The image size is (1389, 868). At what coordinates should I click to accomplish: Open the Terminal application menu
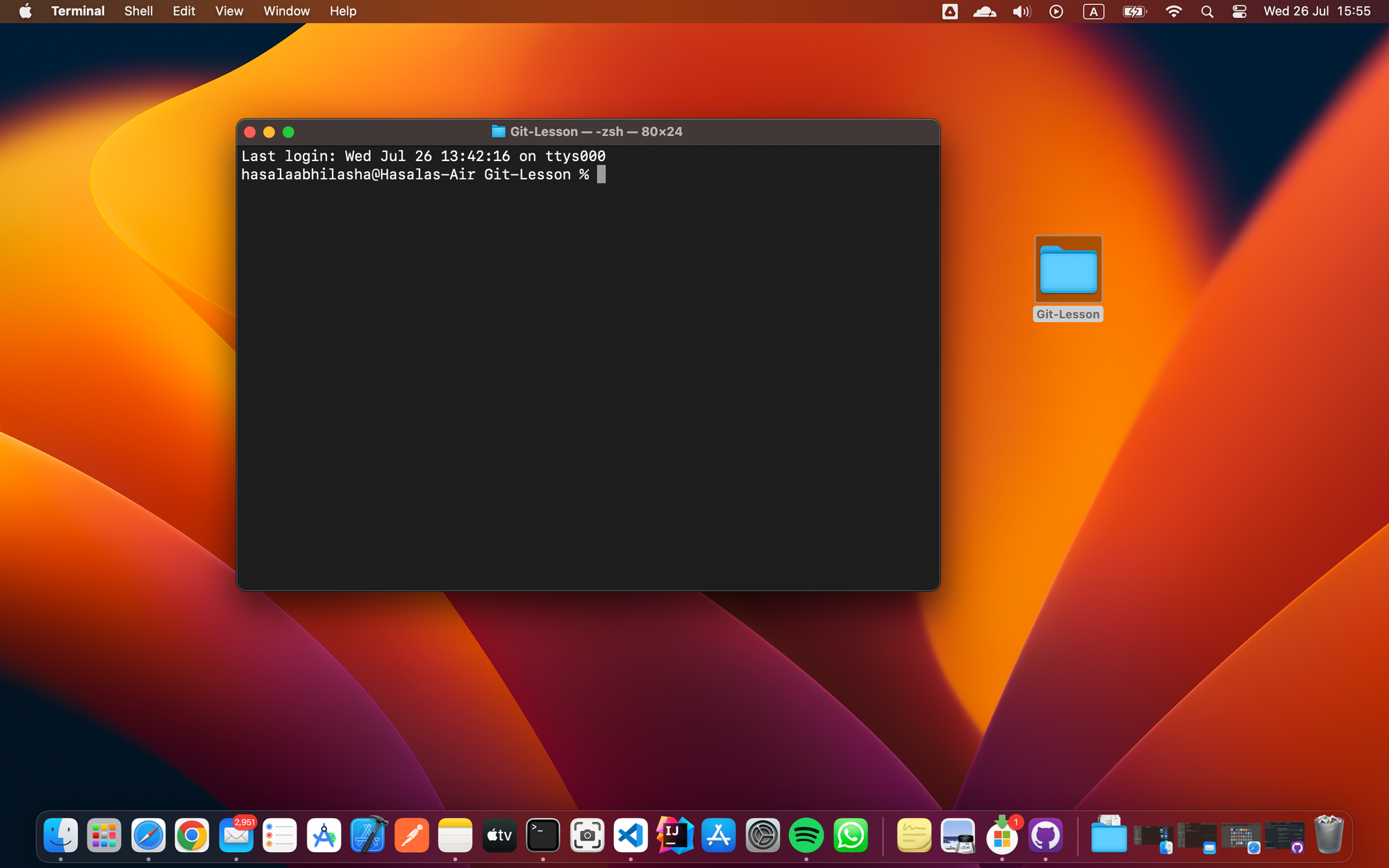[78, 11]
